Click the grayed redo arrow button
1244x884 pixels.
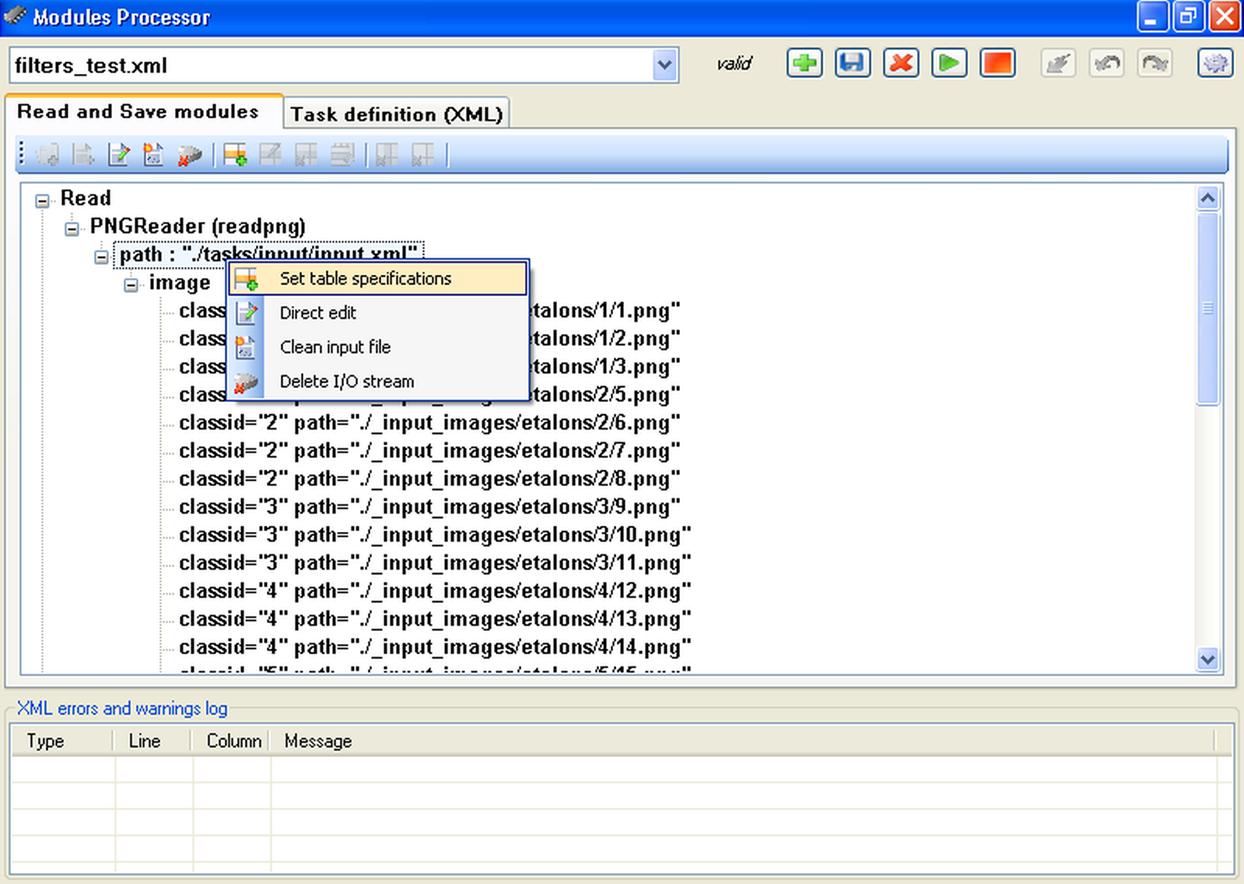(1155, 64)
